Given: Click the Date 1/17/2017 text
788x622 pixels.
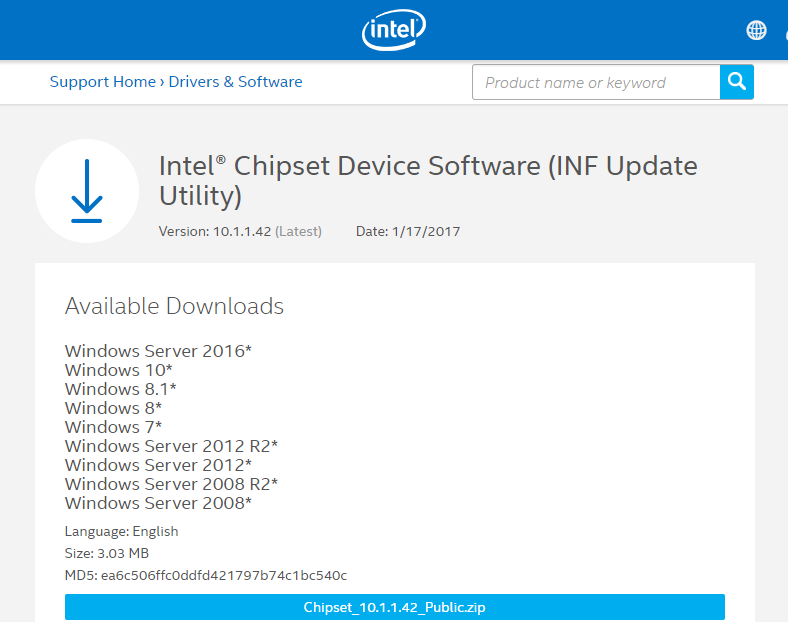Looking at the screenshot, I should point(408,231).
